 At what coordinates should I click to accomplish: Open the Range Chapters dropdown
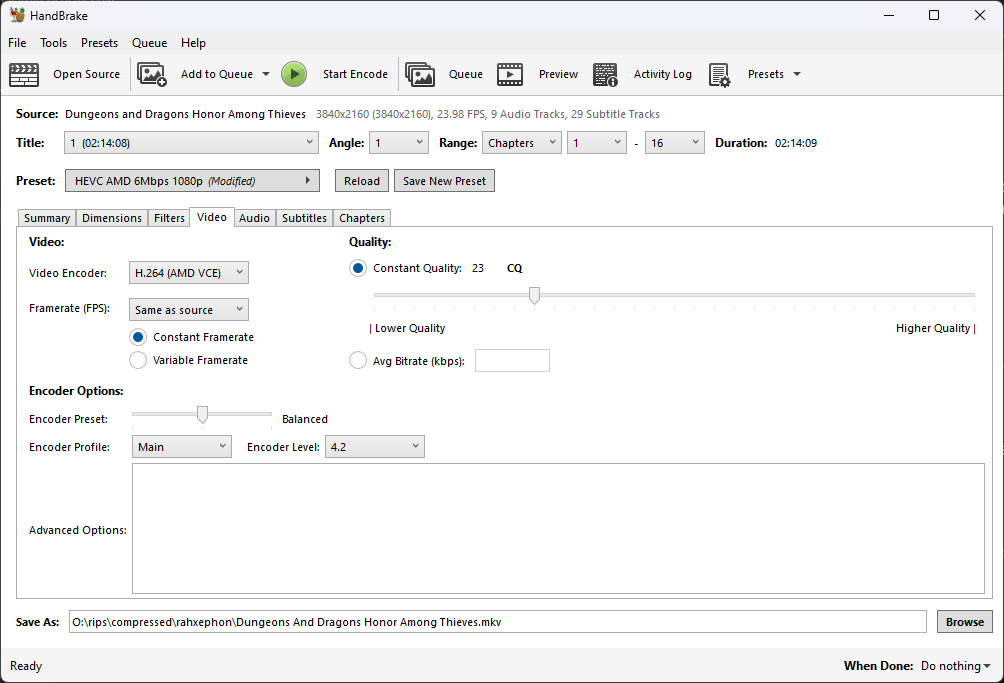tap(521, 143)
